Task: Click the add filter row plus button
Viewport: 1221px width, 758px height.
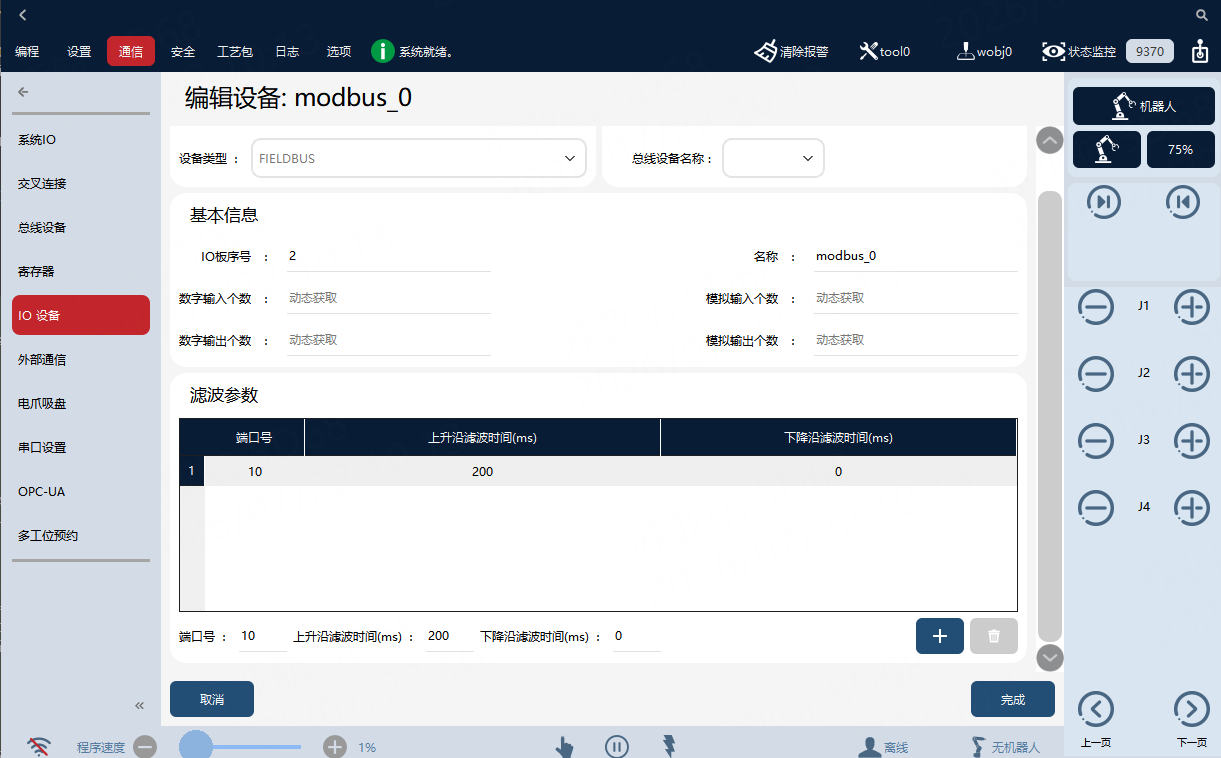Action: (x=940, y=636)
